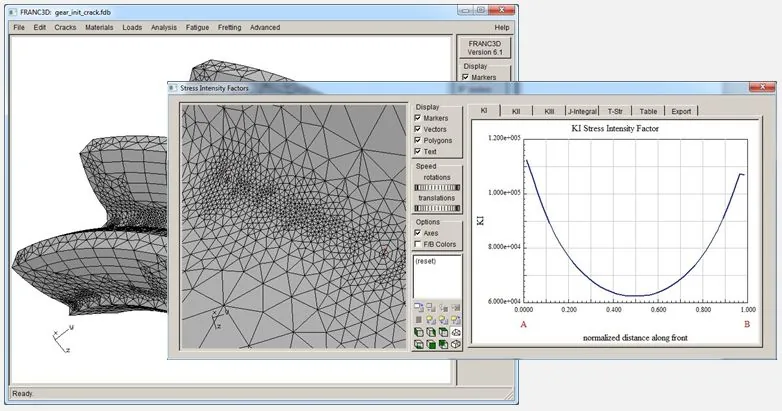Viewport: 782px width, 411px height.
Task: Switch to the KII tab
Action: coord(516,111)
